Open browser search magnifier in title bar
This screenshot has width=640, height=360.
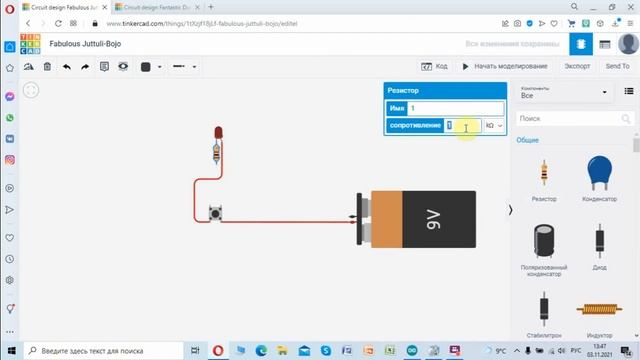(574, 7)
